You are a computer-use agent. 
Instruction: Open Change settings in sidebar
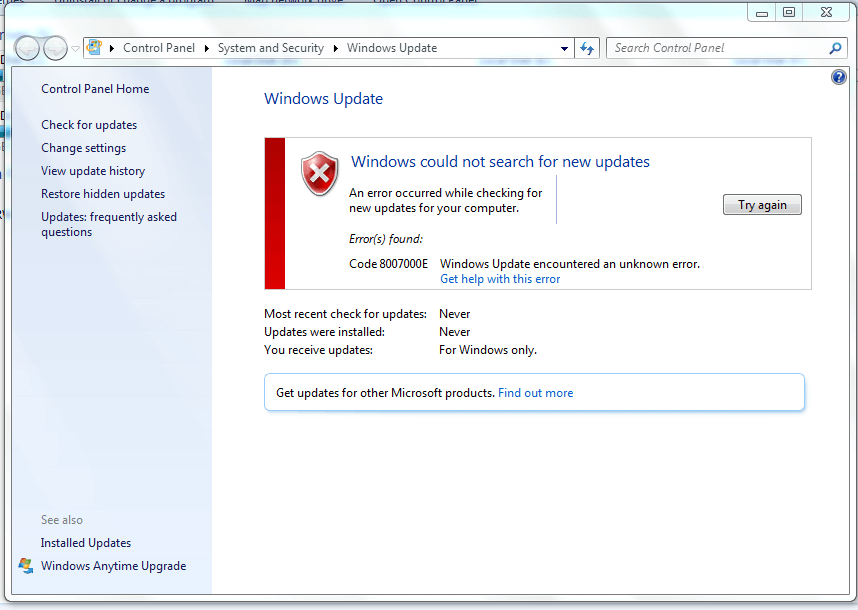[x=84, y=148]
